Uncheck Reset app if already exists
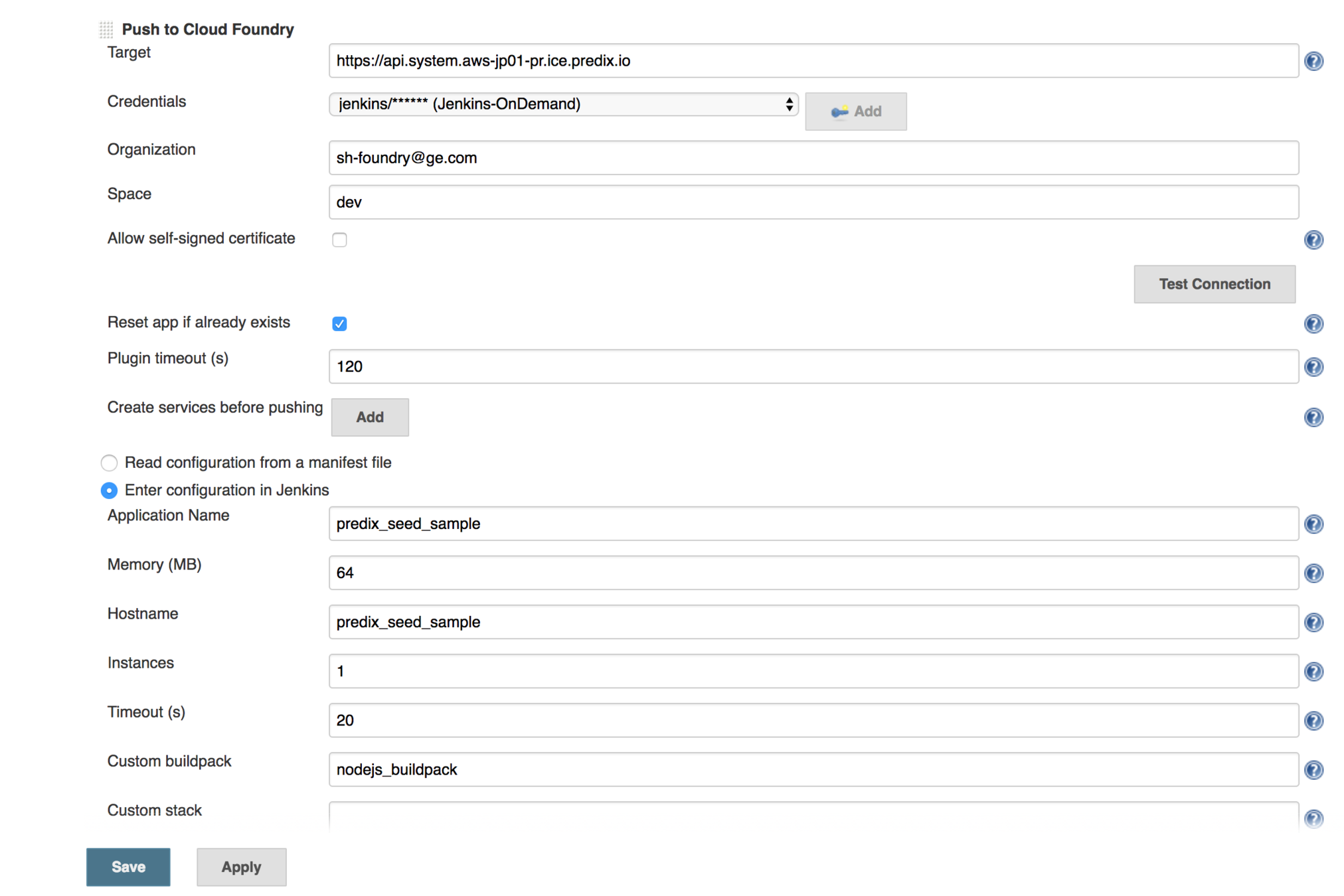Screen dimensions: 1344x896 (x=339, y=324)
